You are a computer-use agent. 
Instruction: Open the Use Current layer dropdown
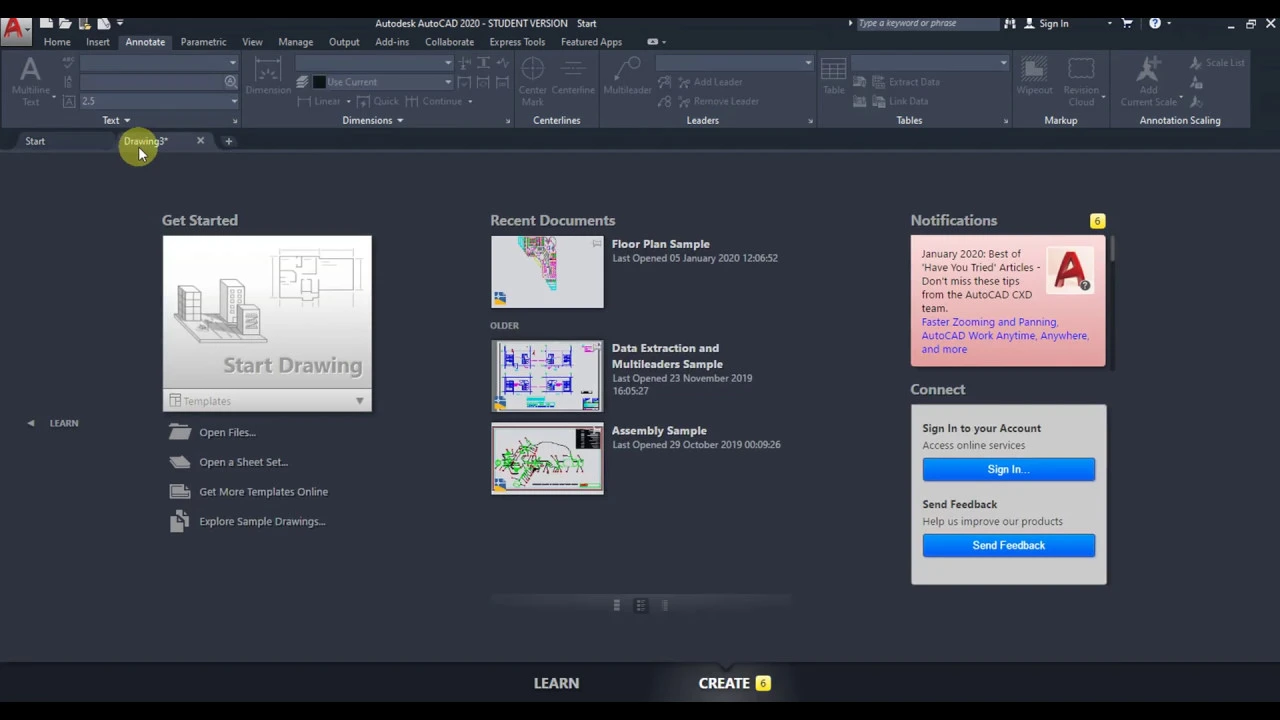(448, 82)
